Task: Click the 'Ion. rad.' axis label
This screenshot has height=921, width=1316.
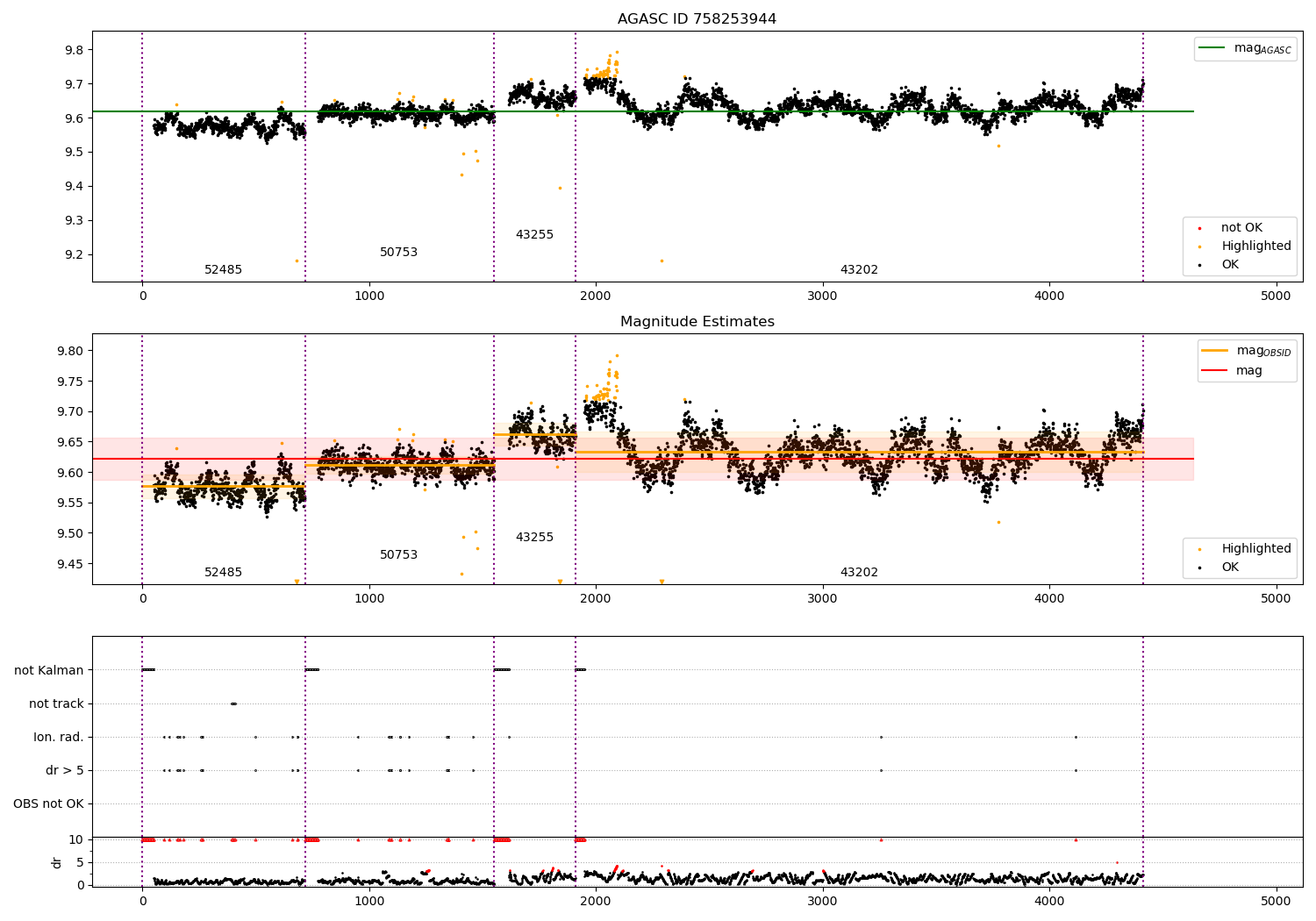Action: coord(59,738)
